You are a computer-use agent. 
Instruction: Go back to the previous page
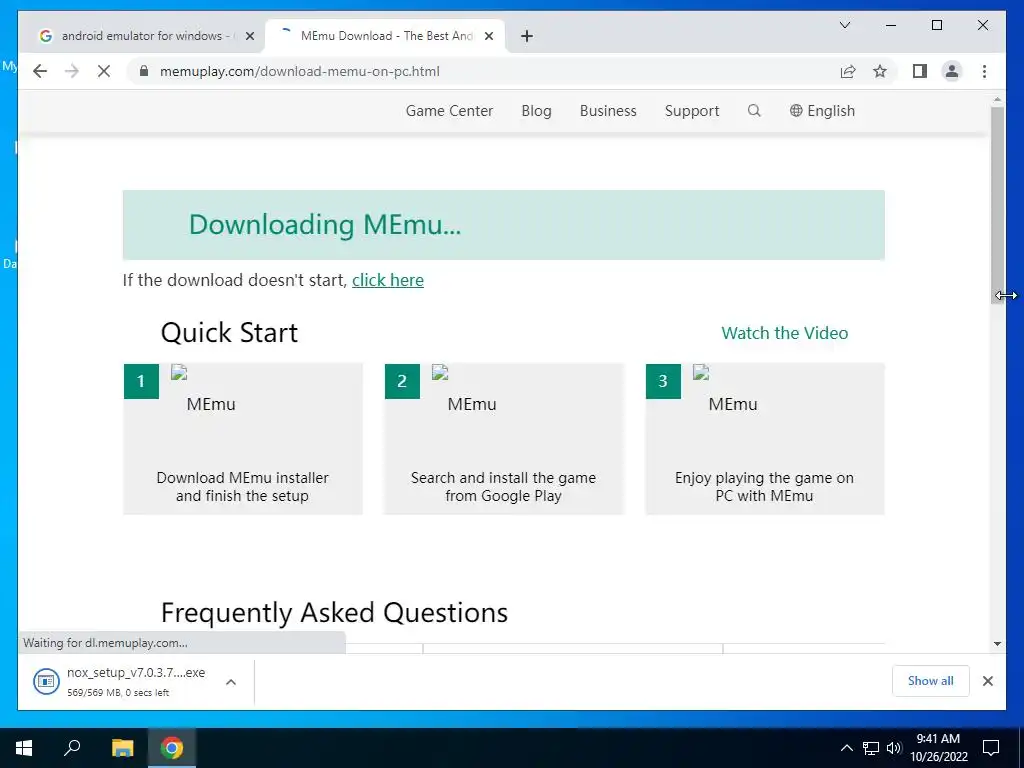click(40, 71)
